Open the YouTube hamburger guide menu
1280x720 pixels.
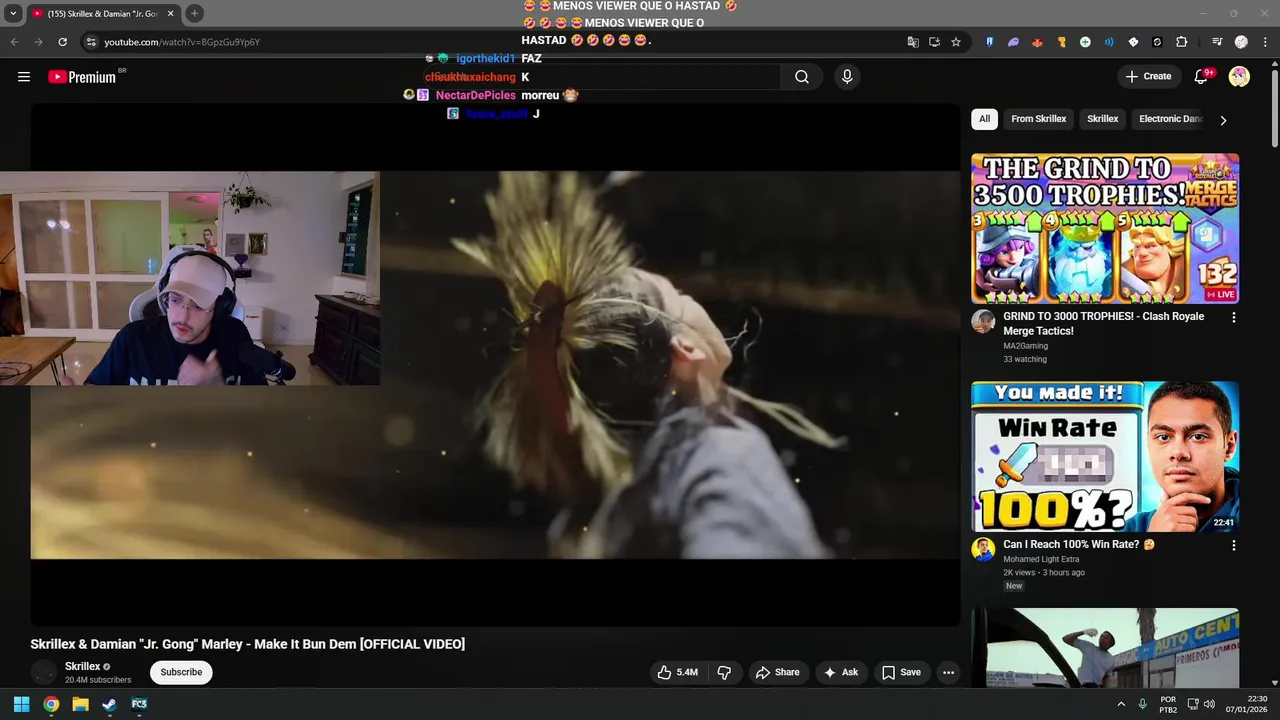[x=24, y=77]
